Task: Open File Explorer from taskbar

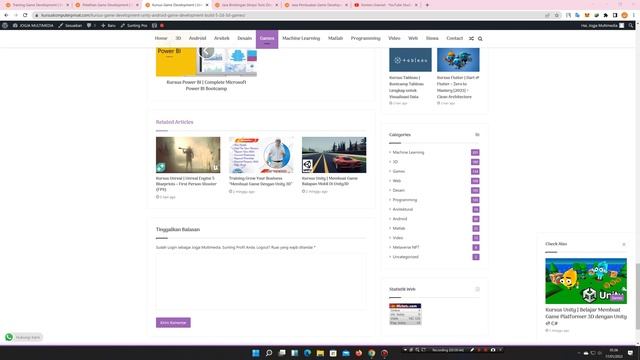Action: (x=320, y=353)
